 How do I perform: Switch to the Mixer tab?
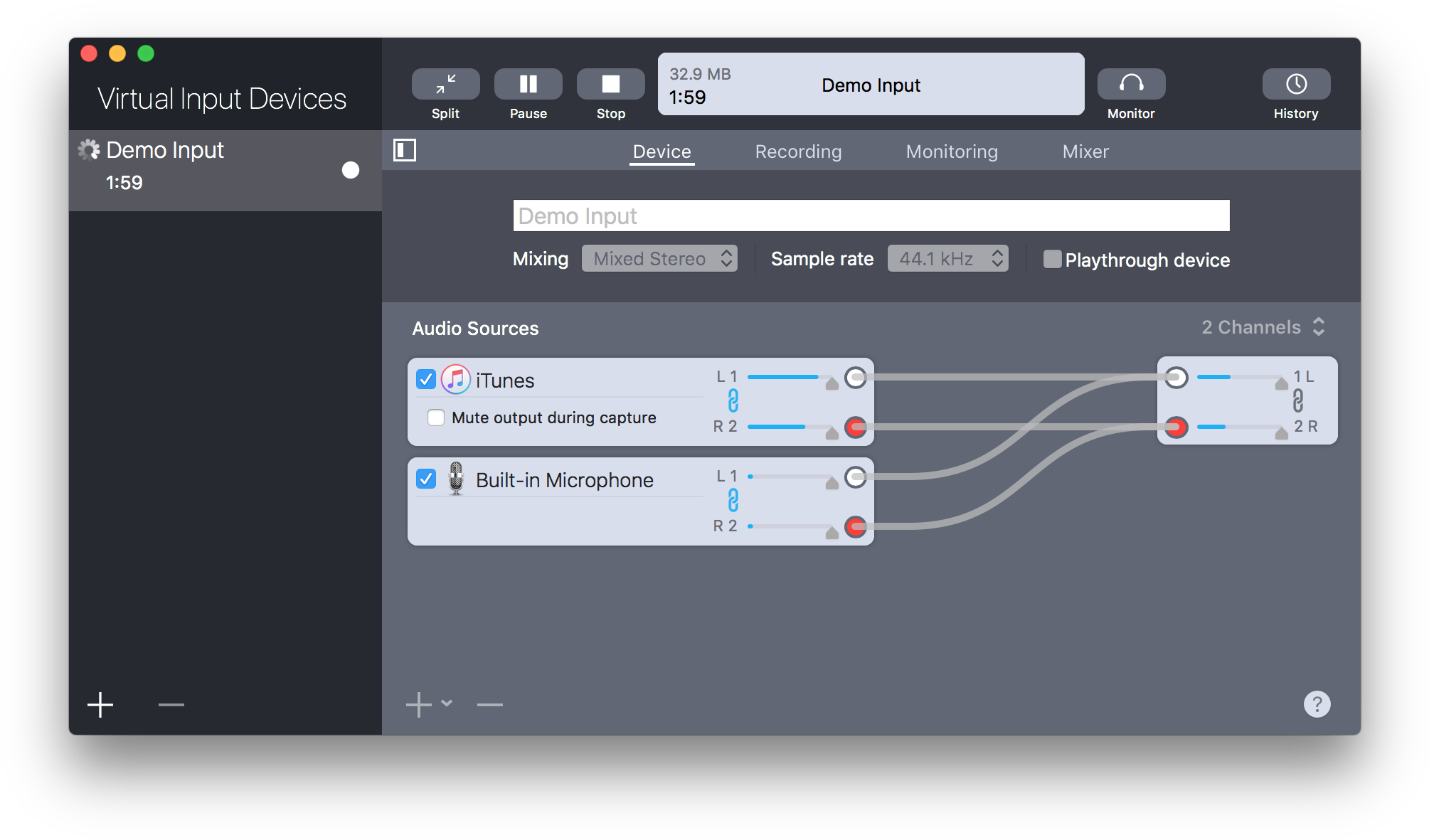(x=1085, y=151)
